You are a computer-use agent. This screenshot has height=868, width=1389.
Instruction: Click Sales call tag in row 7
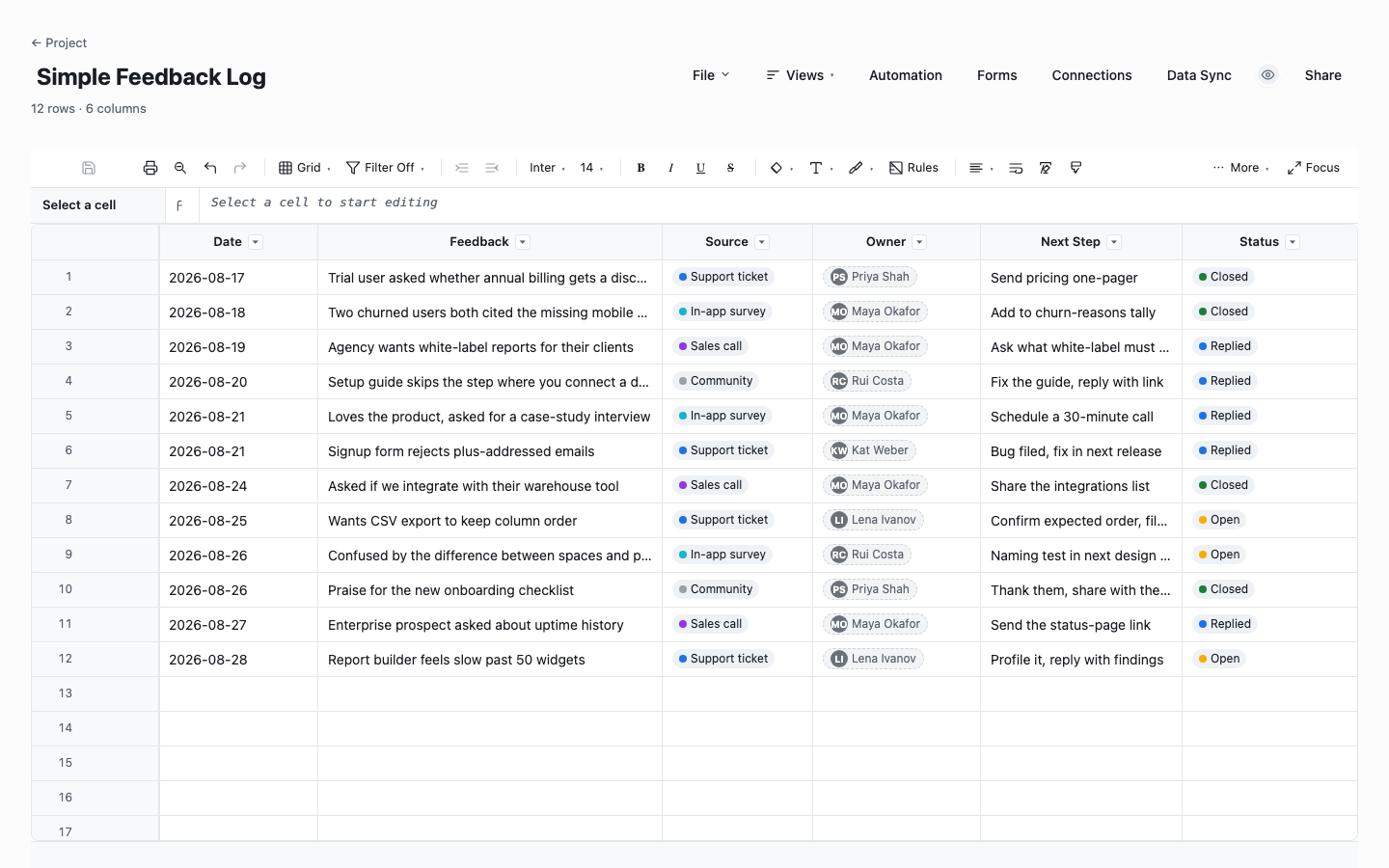click(x=710, y=485)
